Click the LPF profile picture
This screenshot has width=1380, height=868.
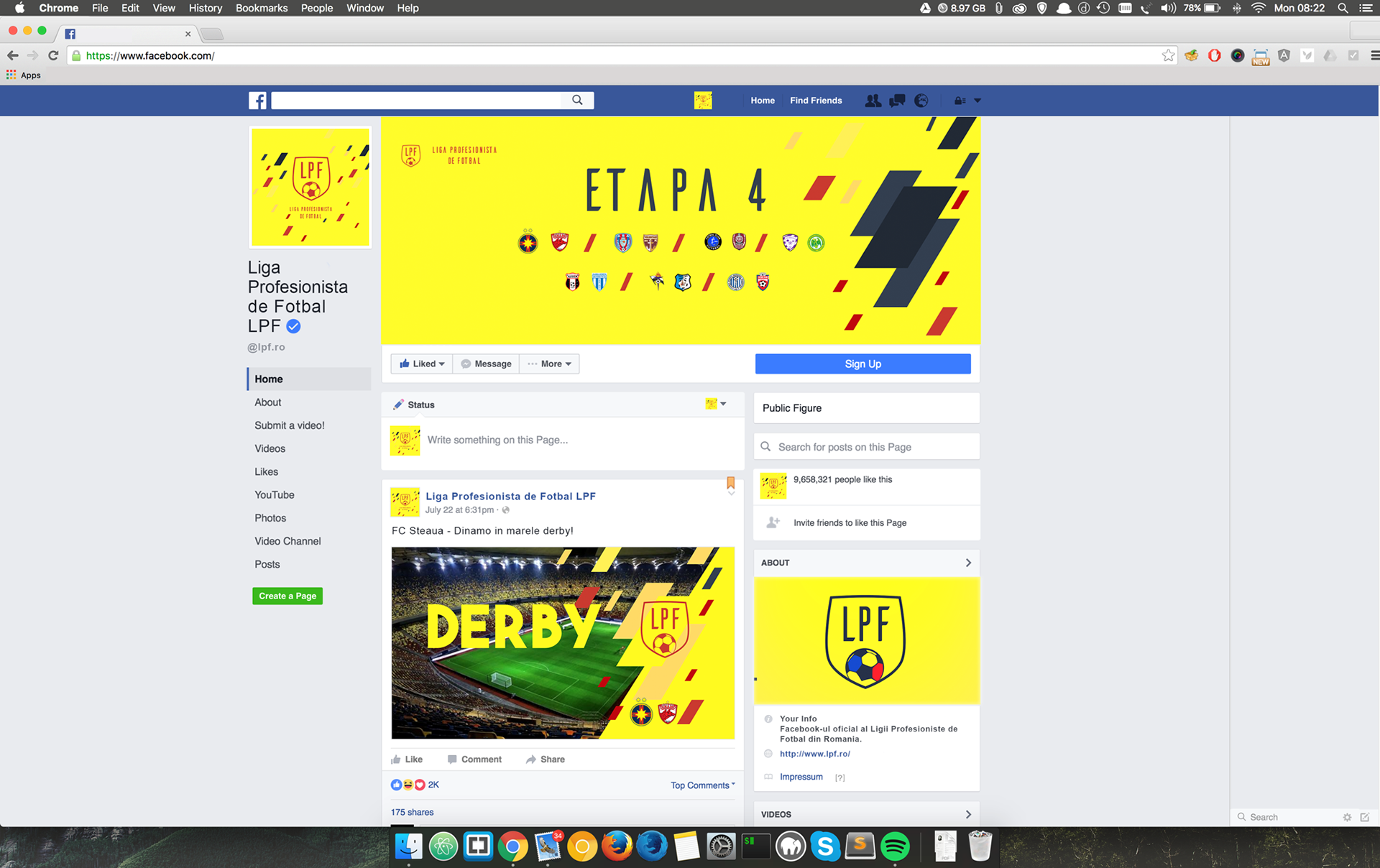[310, 188]
